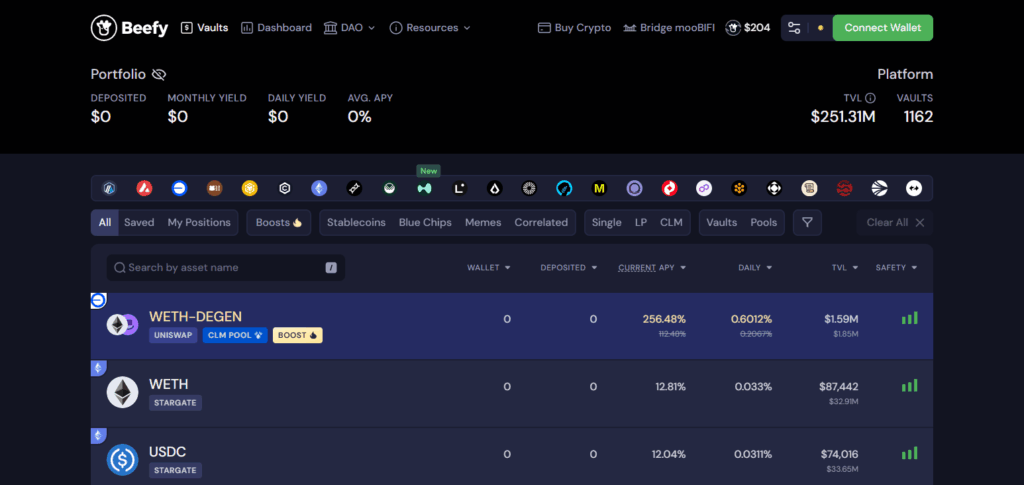Focus the Search by asset name field
Image resolution: width=1024 pixels, height=485 pixels.
(x=225, y=268)
